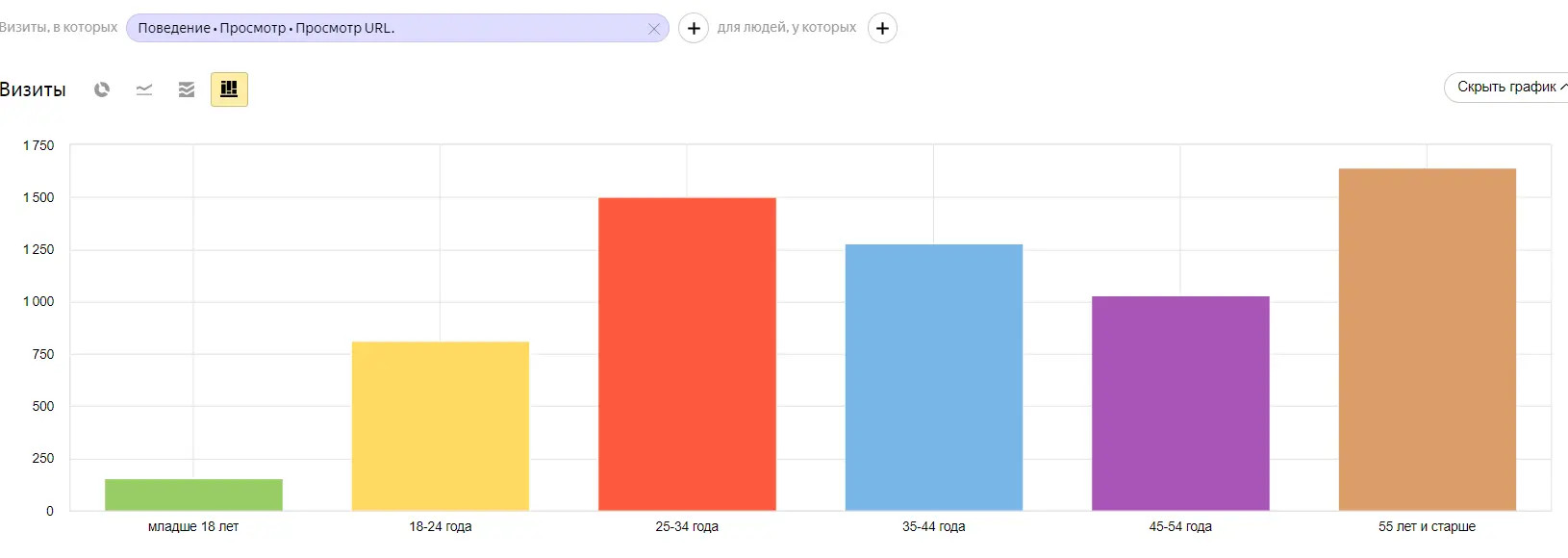Switch to pie chart view
This screenshot has width=1568, height=558.
click(x=102, y=89)
